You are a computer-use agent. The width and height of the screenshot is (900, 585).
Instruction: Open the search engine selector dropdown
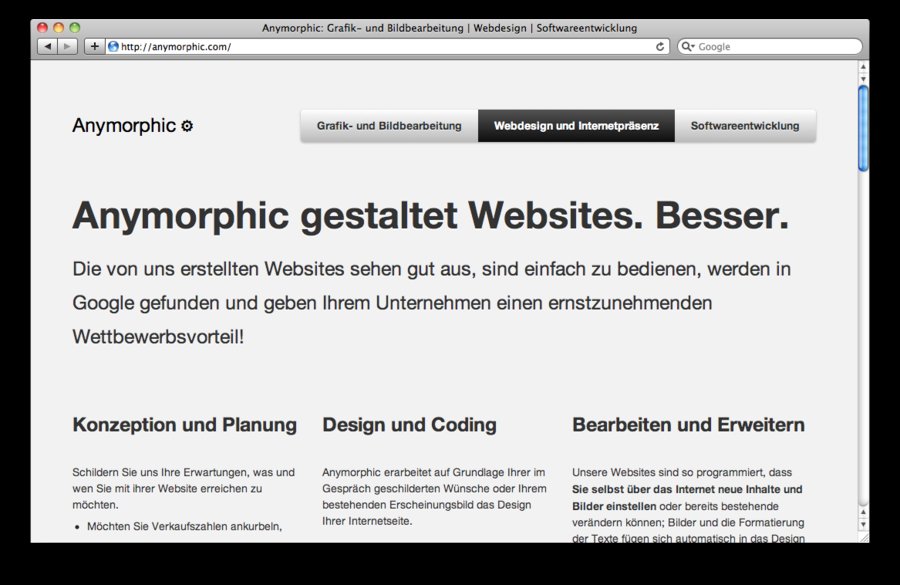tap(692, 46)
